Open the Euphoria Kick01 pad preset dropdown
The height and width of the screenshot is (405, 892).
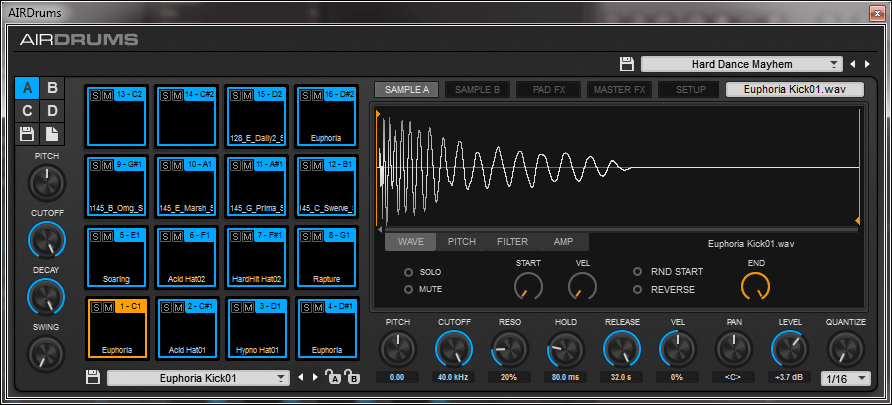click(198, 378)
